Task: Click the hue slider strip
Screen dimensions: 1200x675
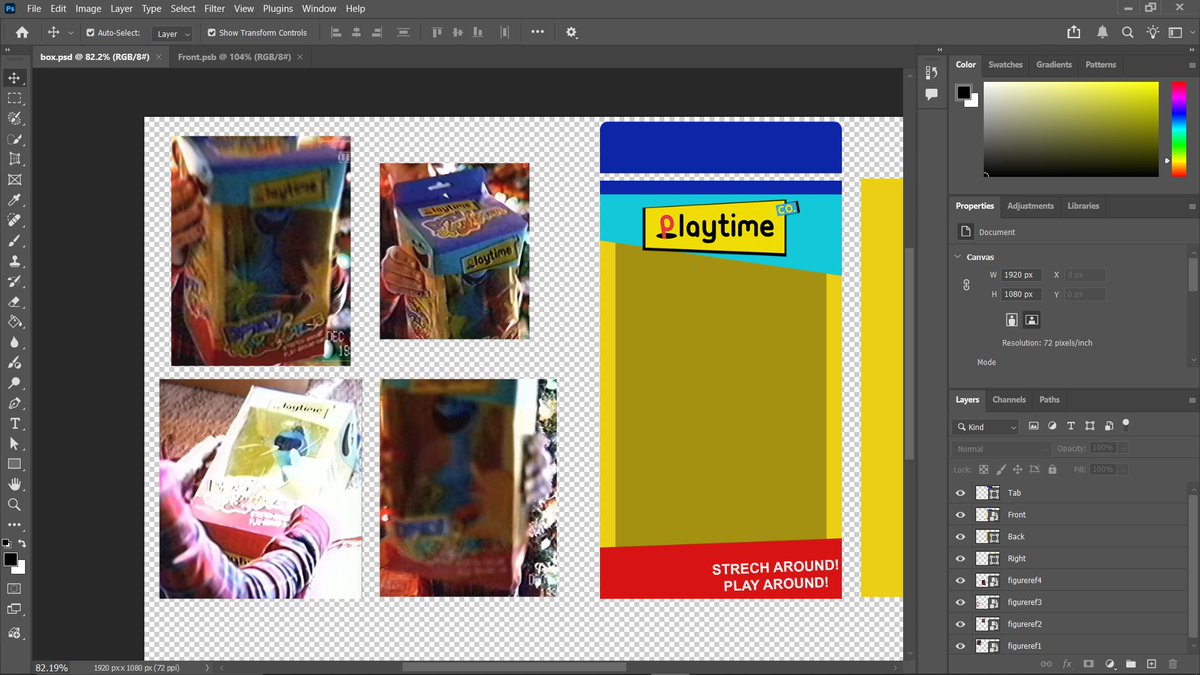Action: [1178, 128]
